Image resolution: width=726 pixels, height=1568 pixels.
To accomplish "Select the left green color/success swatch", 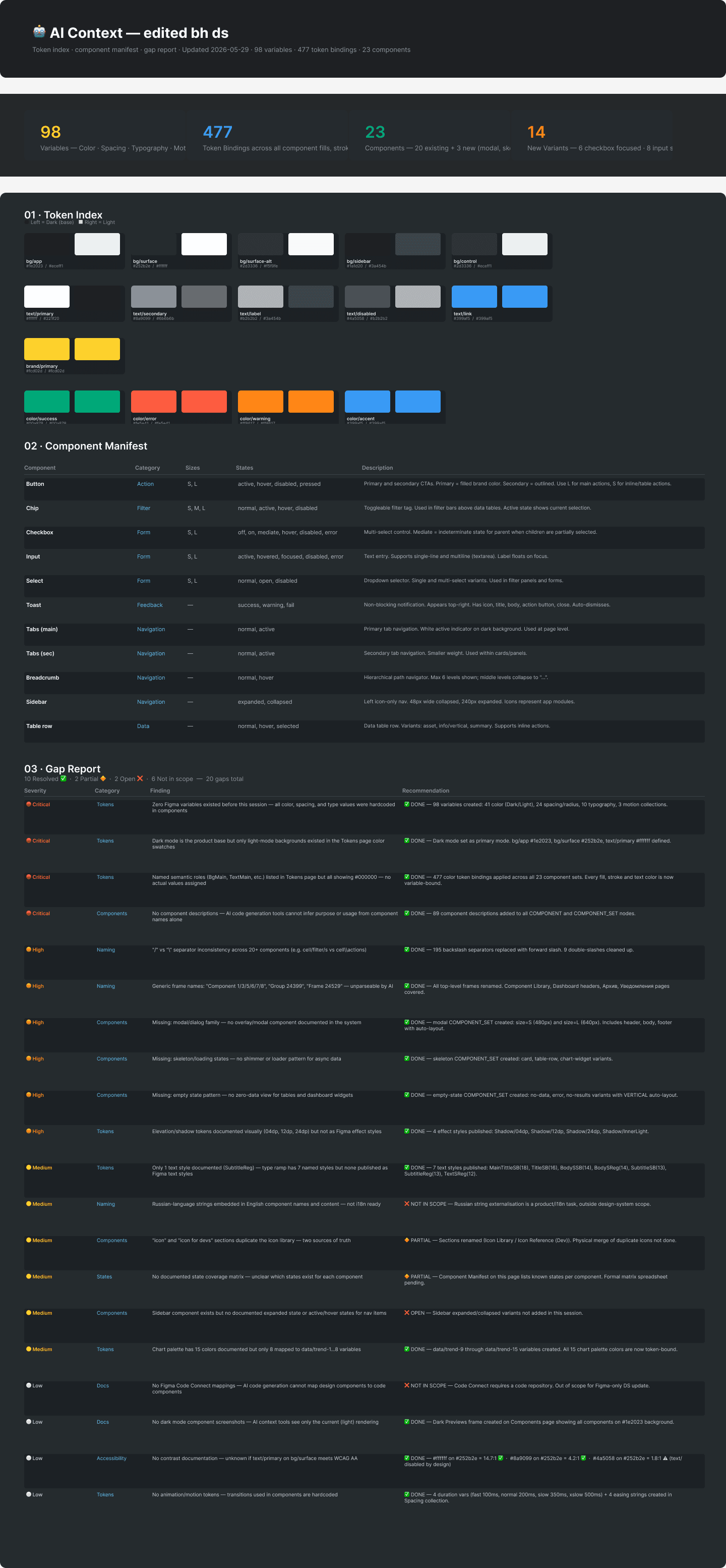I will point(47,402).
